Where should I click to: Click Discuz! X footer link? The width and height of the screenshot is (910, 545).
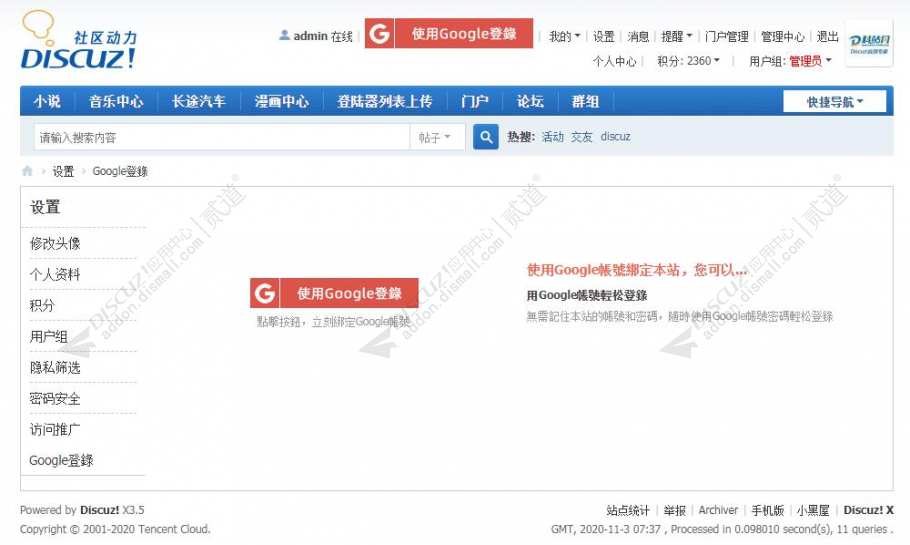coord(868,510)
